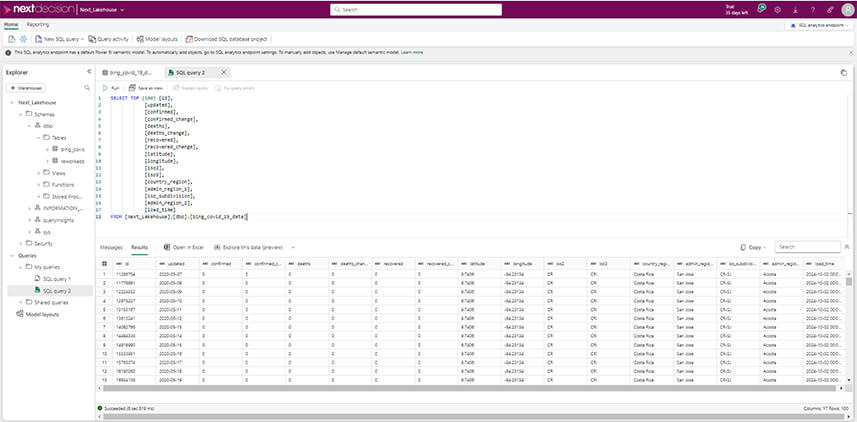
Task: Click the updated column header
Action: [x=177, y=263]
